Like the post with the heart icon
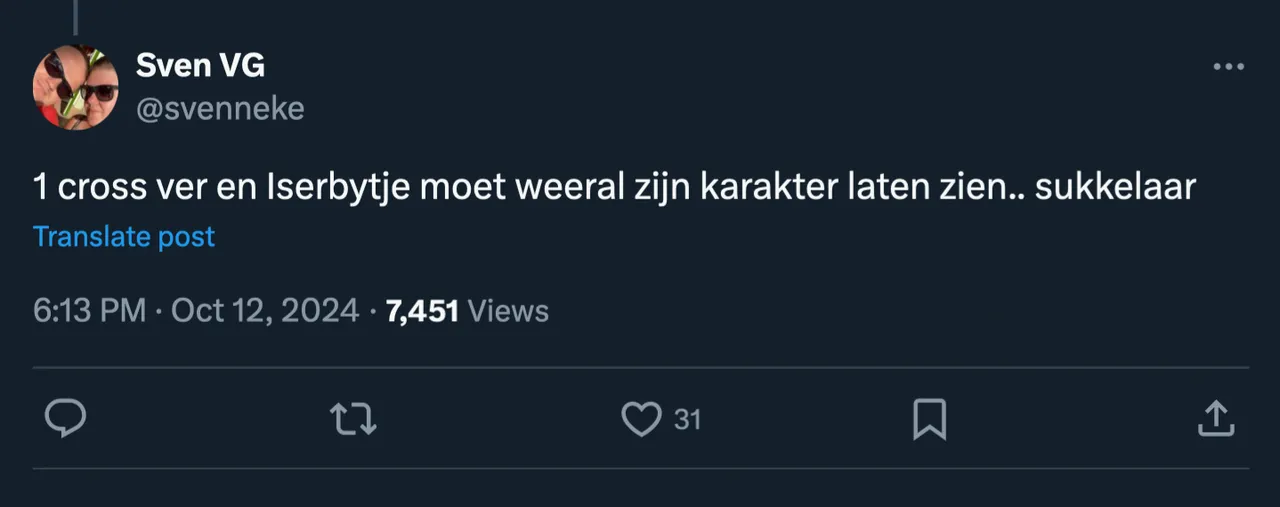The image size is (1280, 507). coord(641,419)
